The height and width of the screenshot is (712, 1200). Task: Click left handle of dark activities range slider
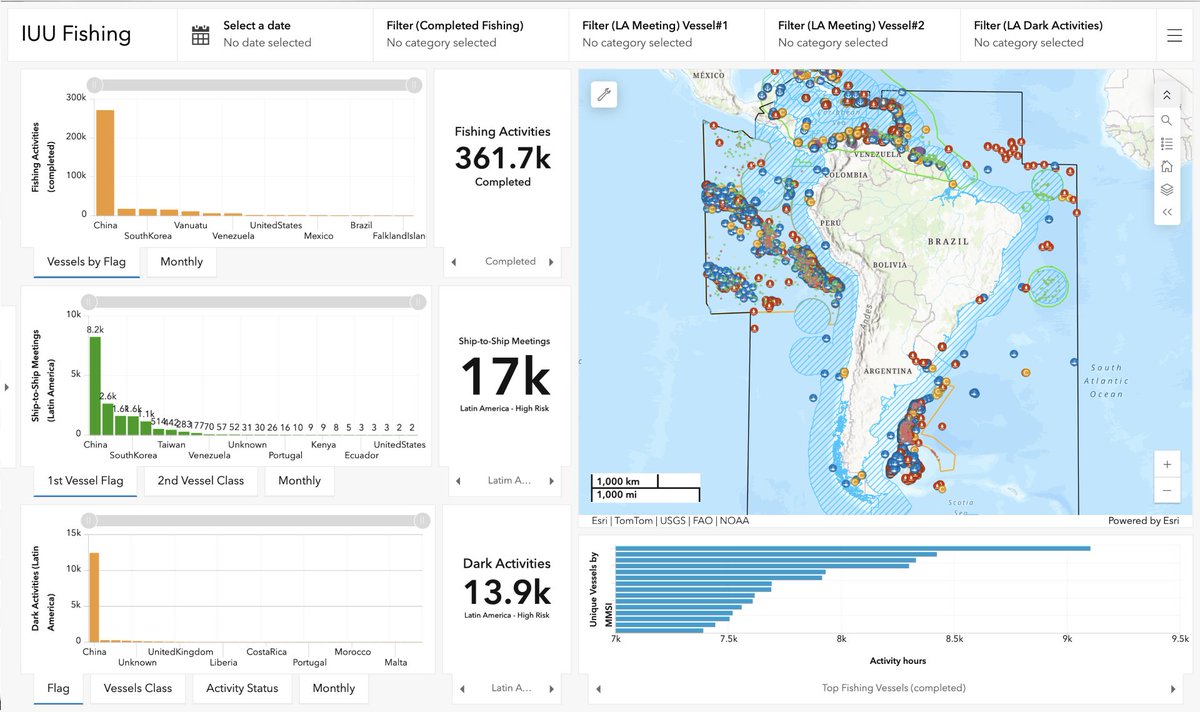(x=89, y=520)
